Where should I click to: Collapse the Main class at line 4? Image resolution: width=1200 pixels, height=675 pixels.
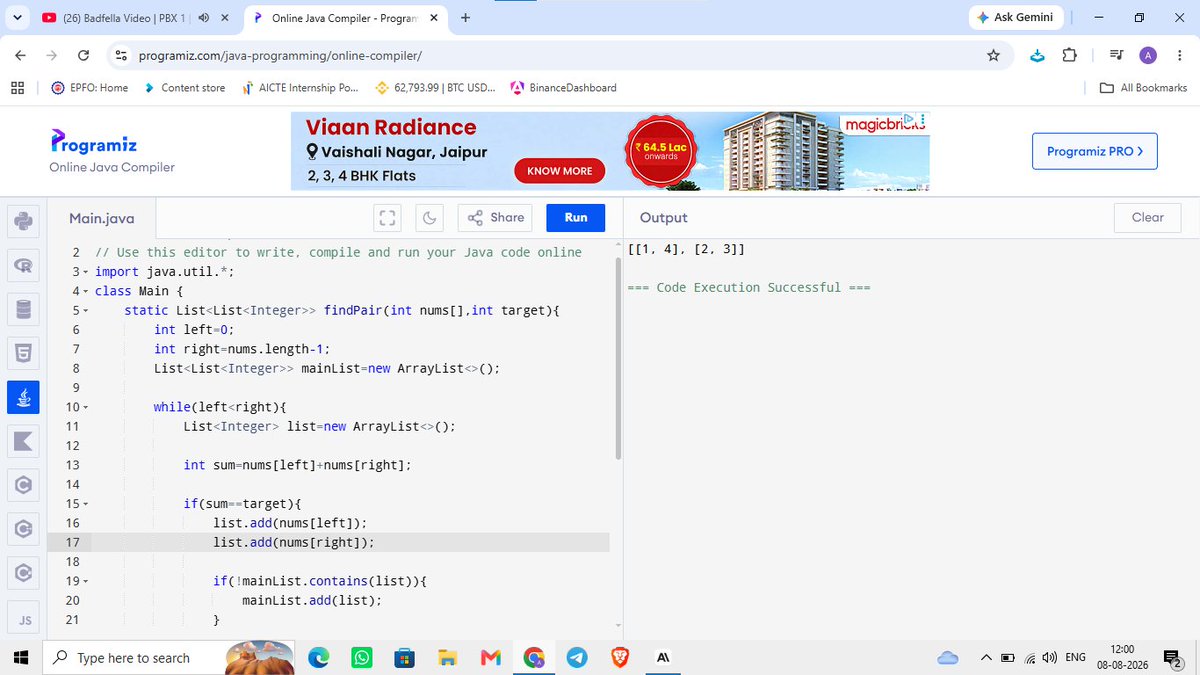pyautogui.click(x=86, y=291)
